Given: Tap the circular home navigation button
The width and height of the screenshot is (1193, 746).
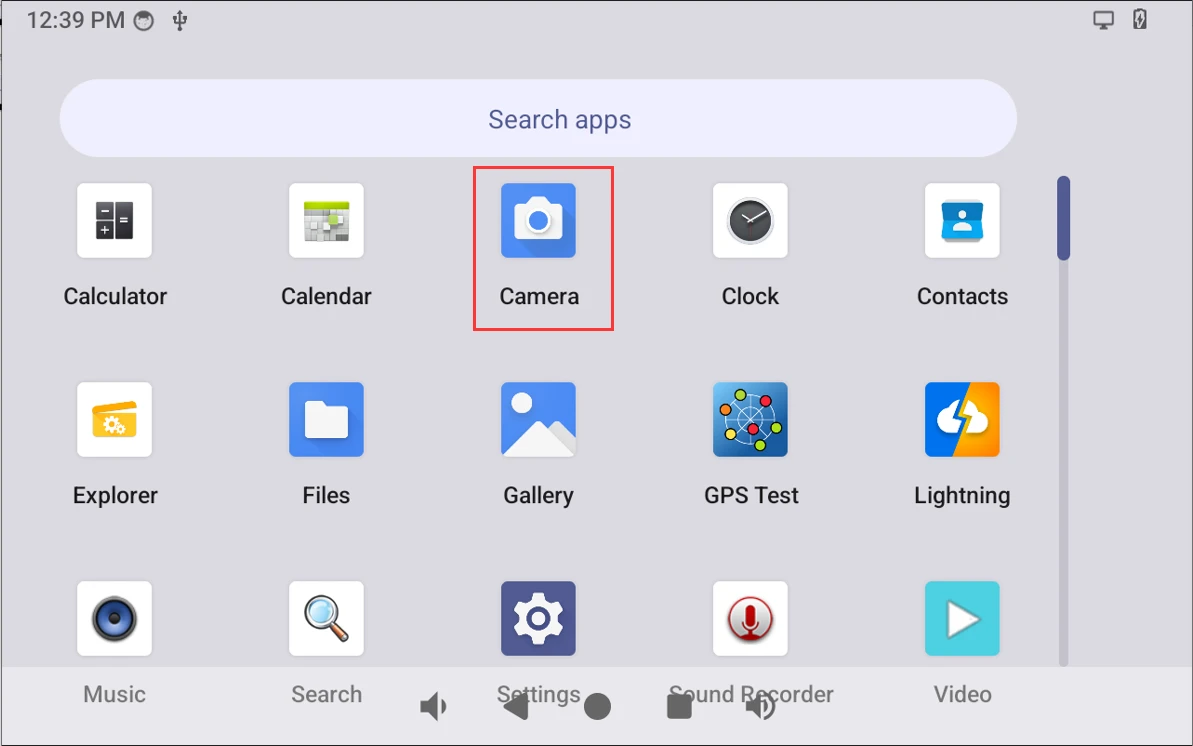Looking at the screenshot, I should (x=597, y=706).
